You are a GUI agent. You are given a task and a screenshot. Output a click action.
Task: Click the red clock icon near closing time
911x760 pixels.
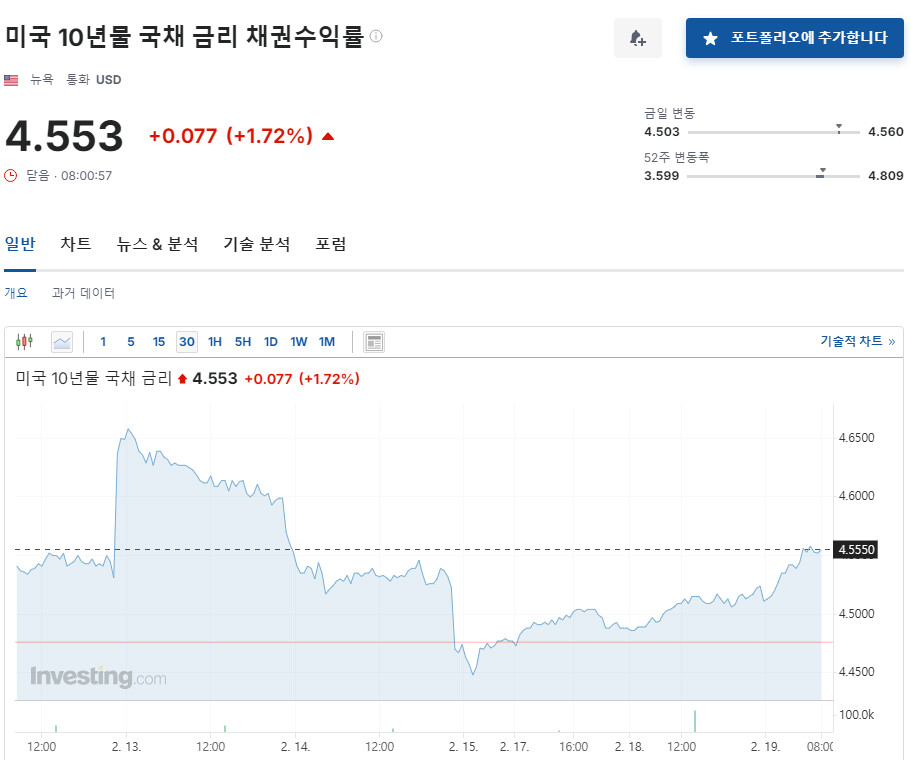click(11, 175)
